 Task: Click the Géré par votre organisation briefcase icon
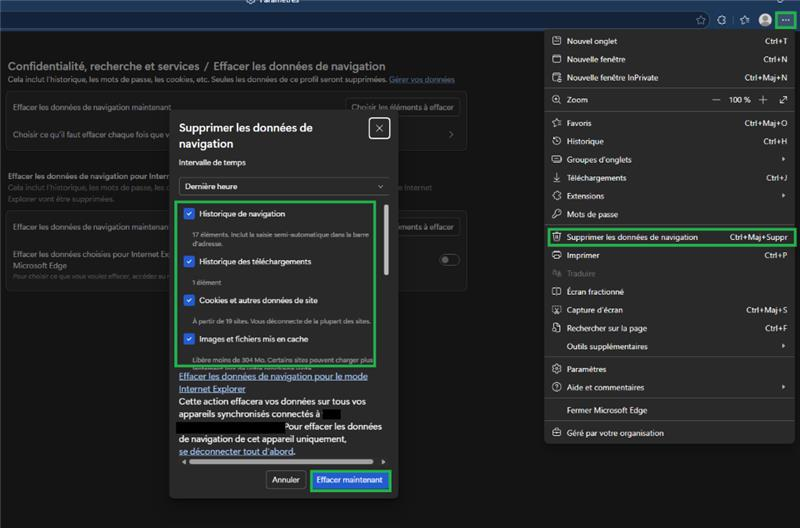coord(557,433)
